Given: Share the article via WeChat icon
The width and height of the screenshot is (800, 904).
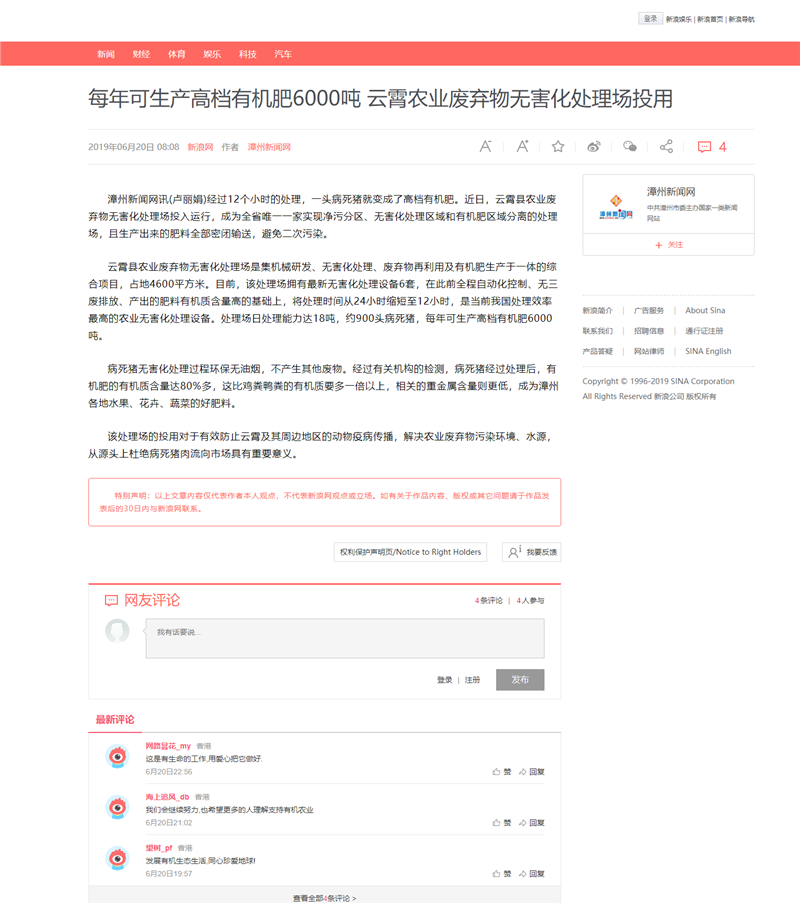Looking at the screenshot, I should (629, 147).
